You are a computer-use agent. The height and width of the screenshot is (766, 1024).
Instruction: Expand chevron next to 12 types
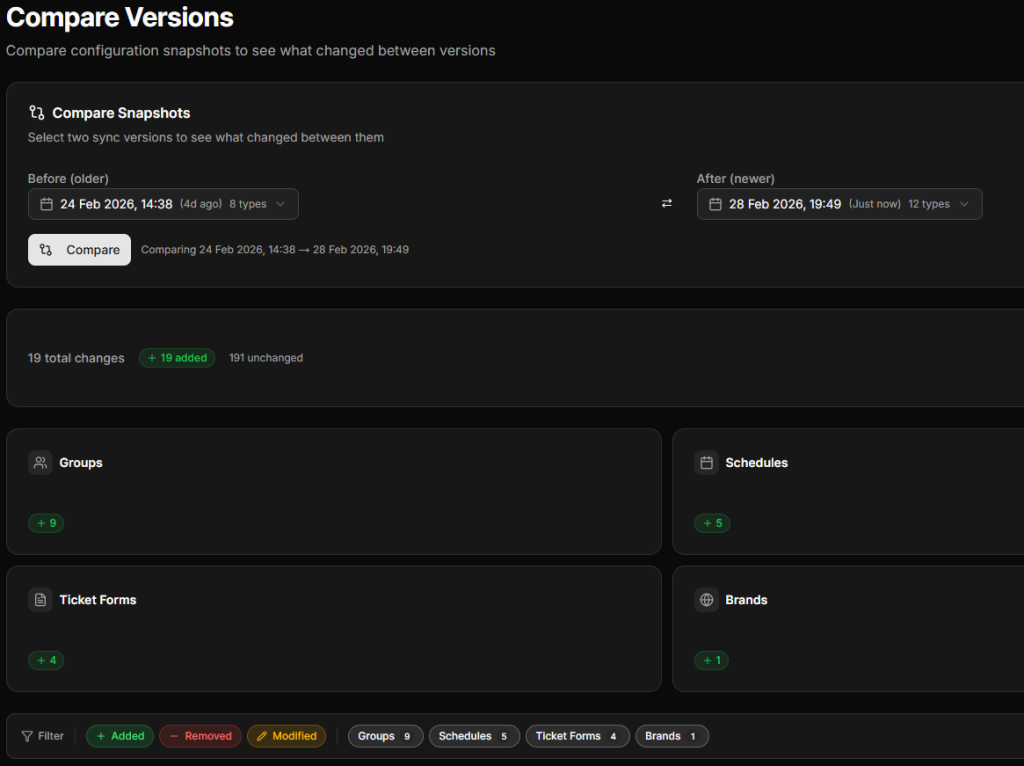[964, 204]
